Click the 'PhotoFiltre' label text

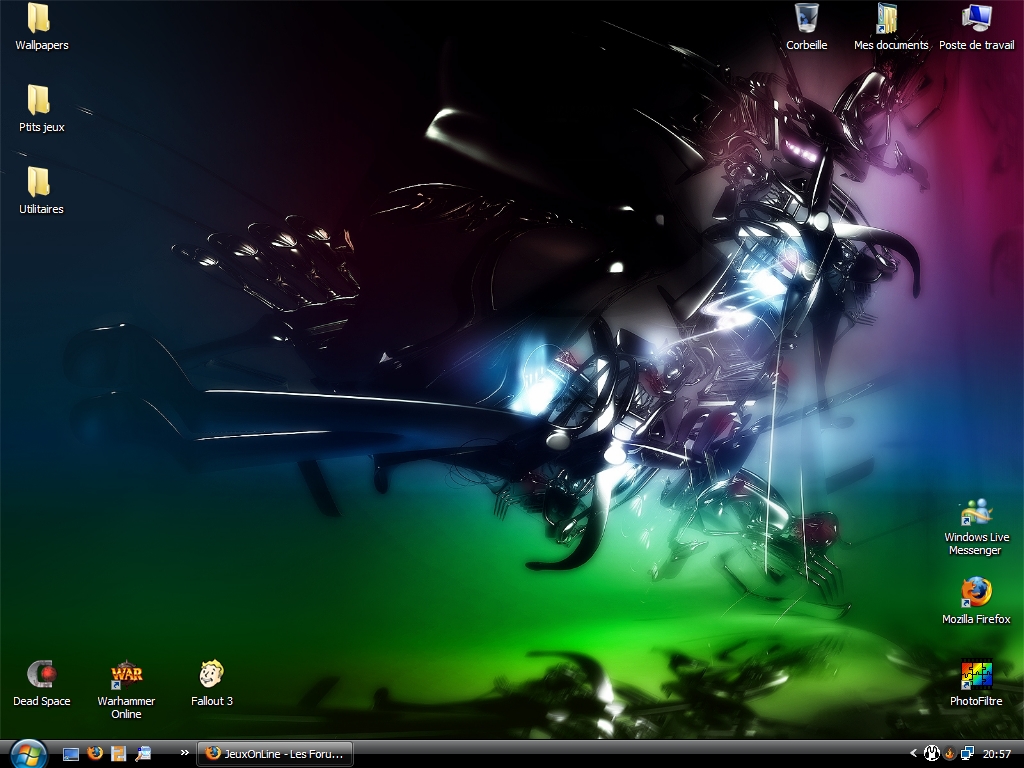click(976, 701)
